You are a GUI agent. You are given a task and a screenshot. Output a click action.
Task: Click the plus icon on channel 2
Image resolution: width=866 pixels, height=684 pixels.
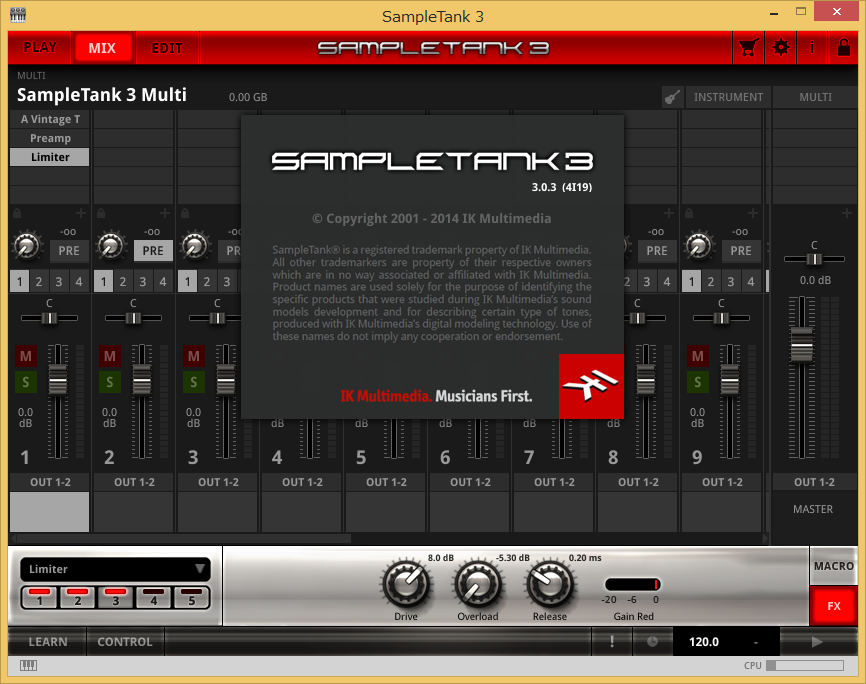[165, 213]
